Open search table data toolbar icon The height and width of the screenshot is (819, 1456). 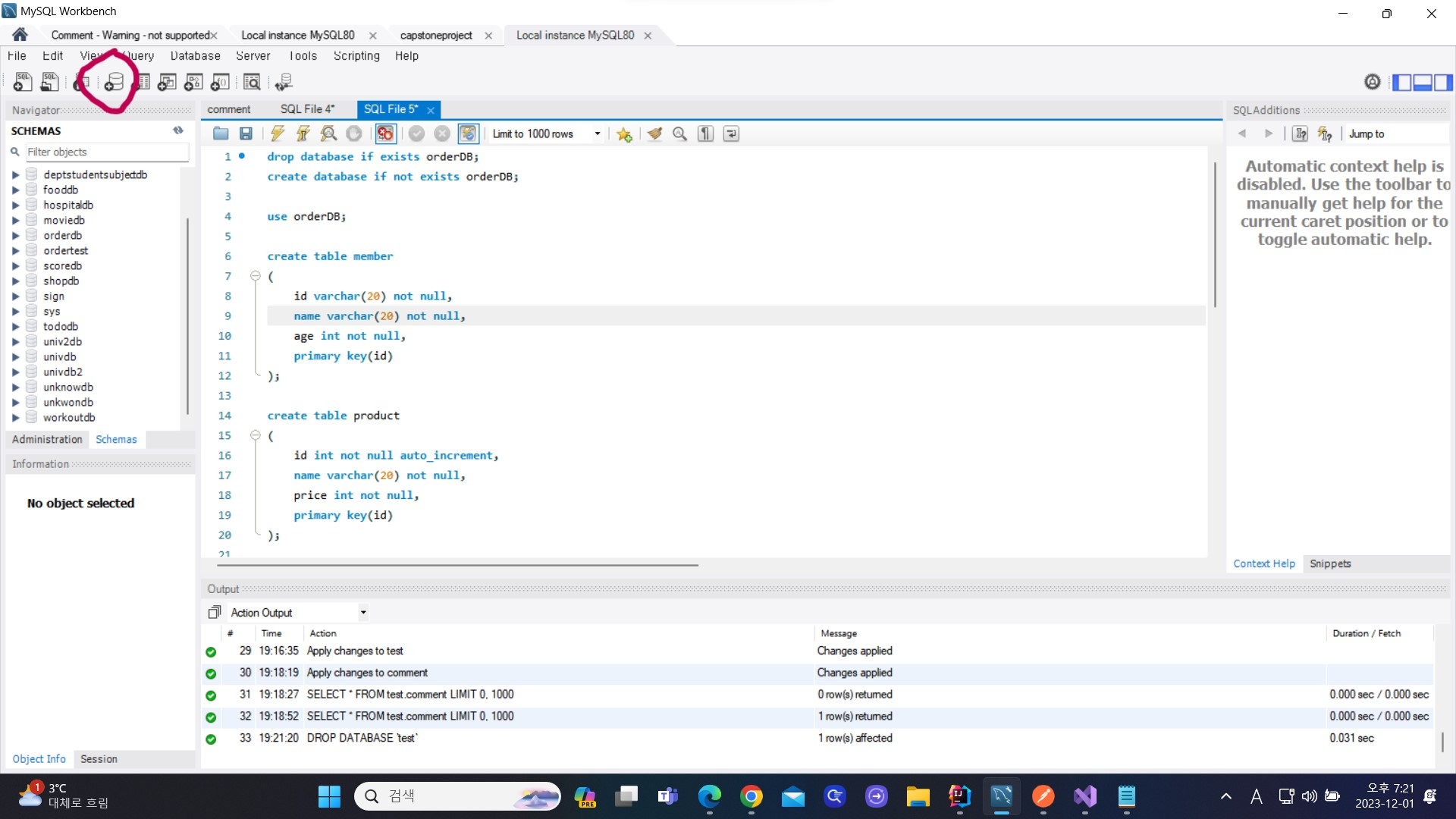(252, 82)
